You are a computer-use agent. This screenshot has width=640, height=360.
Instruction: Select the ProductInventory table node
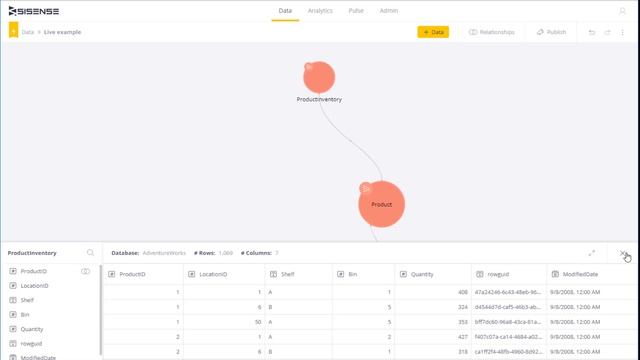coord(319,78)
